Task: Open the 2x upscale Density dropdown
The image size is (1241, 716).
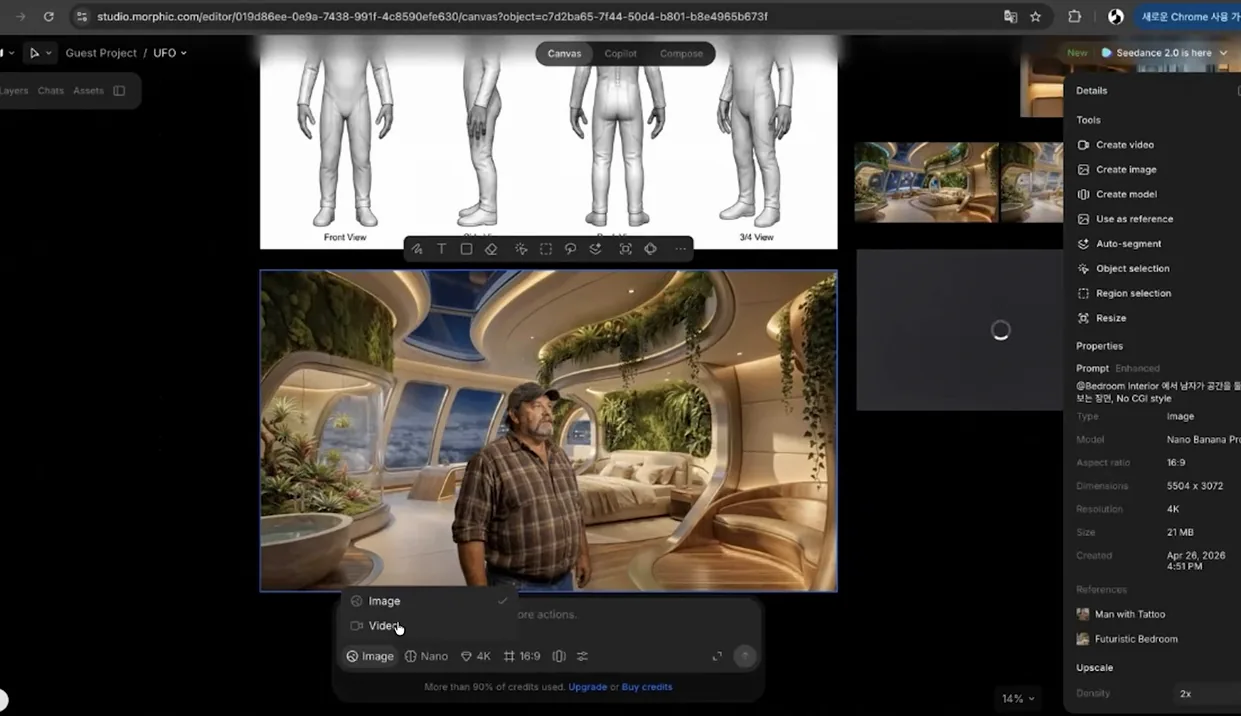Action: [1205, 694]
